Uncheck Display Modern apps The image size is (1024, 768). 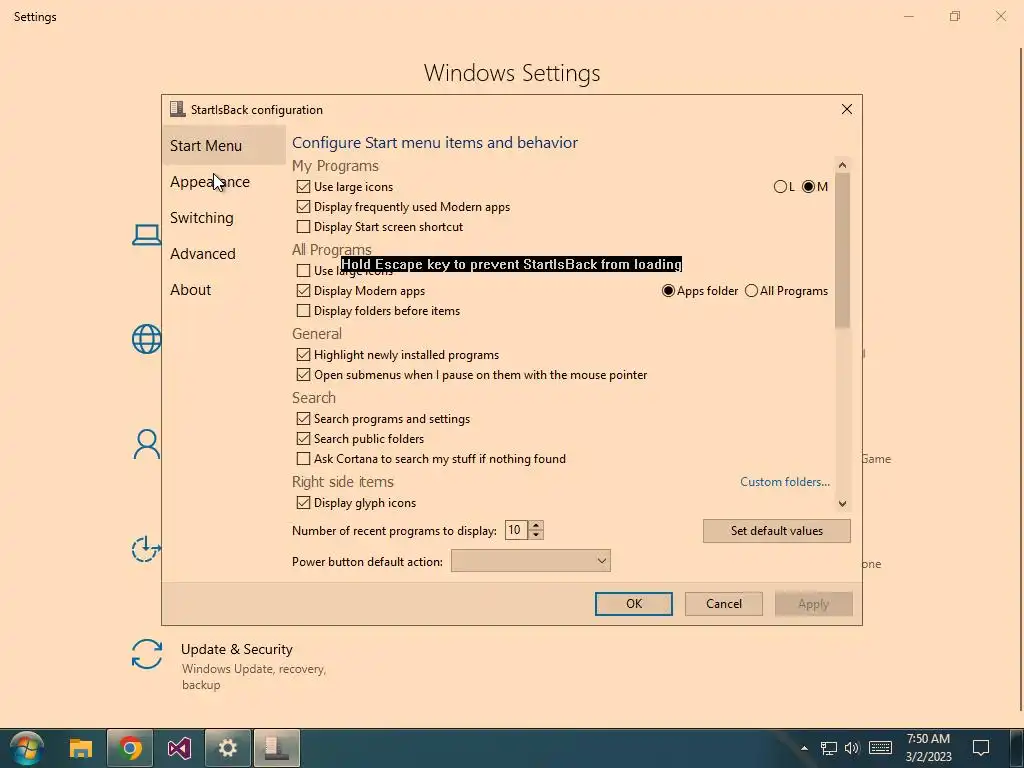(303, 291)
